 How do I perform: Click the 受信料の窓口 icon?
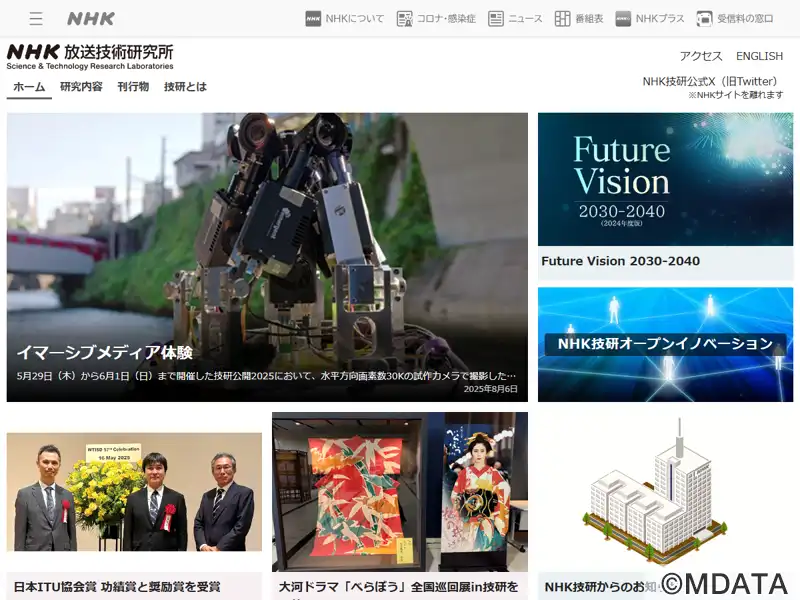(705, 19)
